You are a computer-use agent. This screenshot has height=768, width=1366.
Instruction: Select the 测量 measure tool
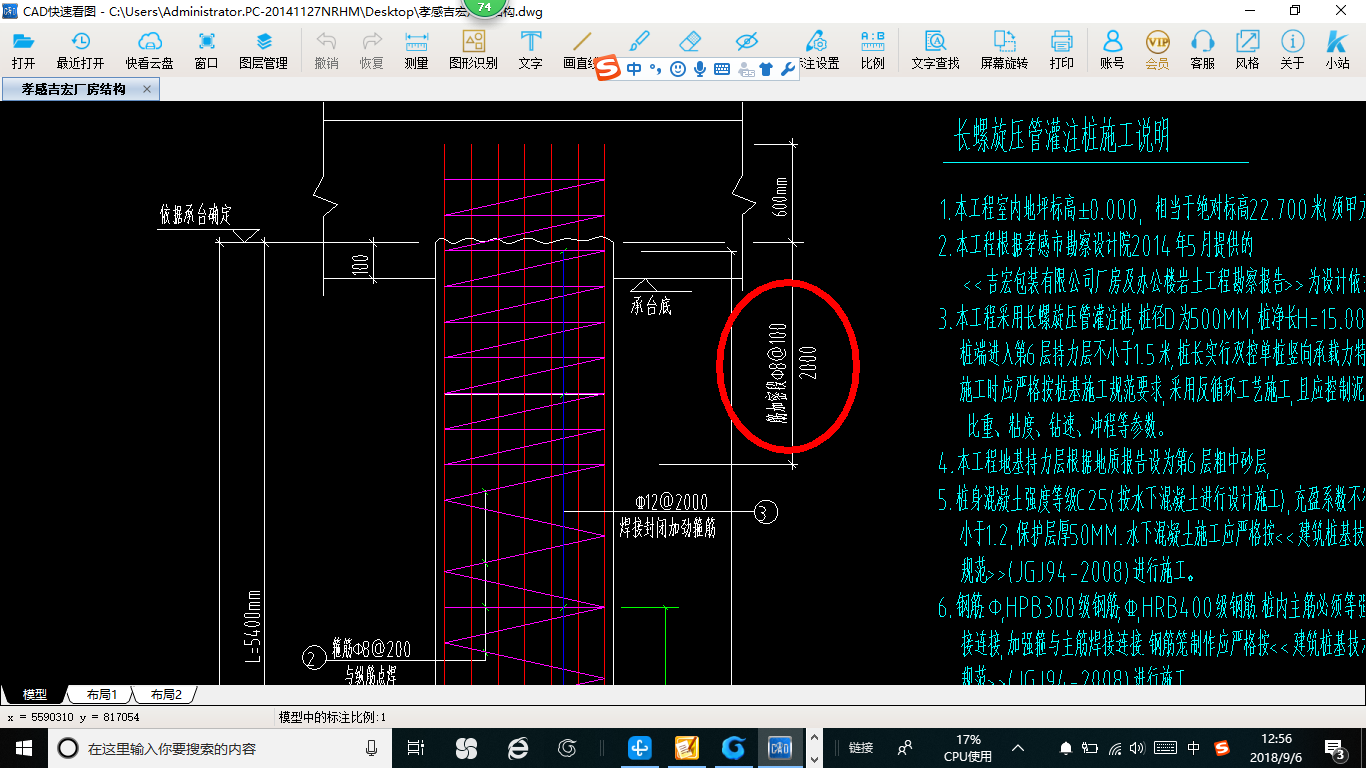coord(416,49)
